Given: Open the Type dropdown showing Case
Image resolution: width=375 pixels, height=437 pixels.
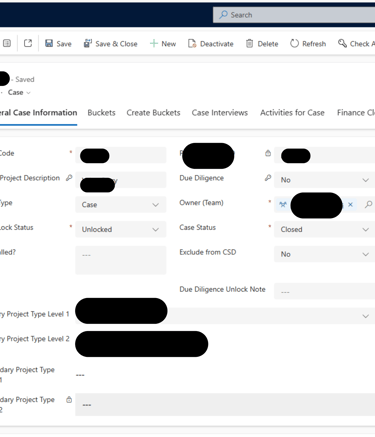Looking at the screenshot, I should [x=121, y=205].
